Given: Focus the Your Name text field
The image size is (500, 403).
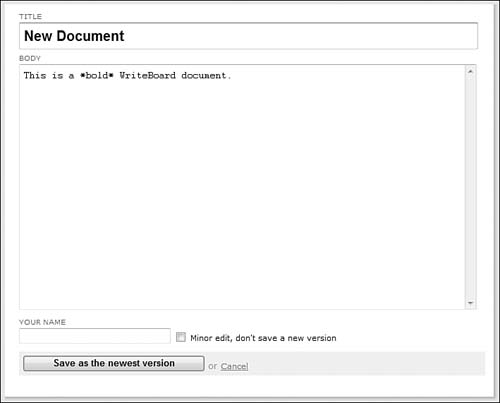Looking at the screenshot, I should tap(95, 336).
